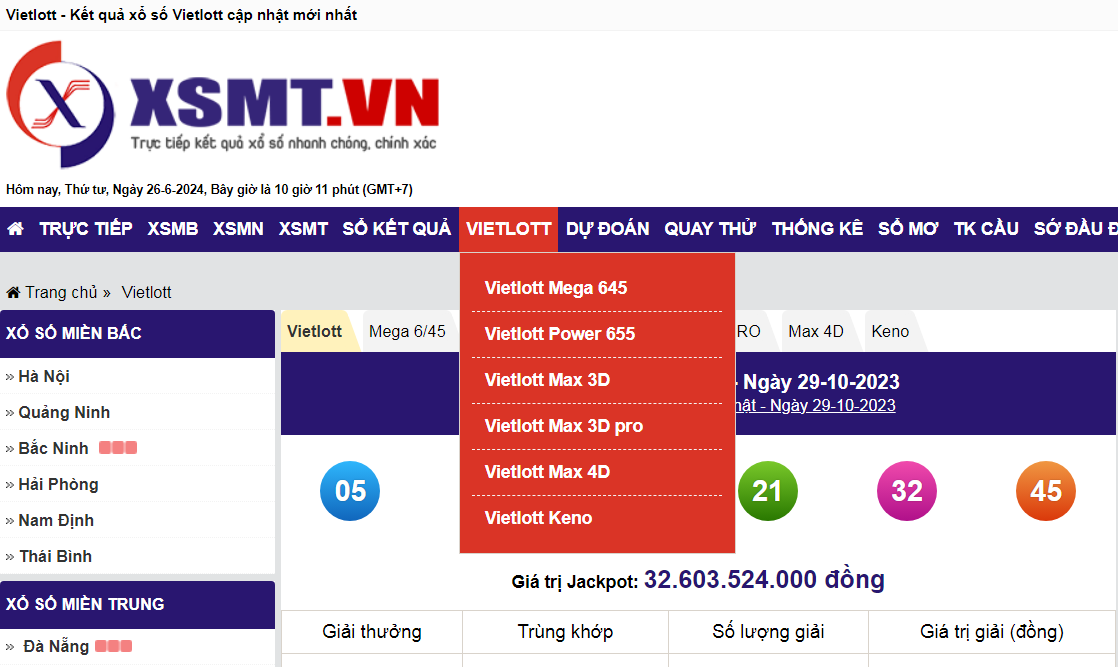The height and width of the screenshot is (667, 1118).
Task: Select the Mega 6/45 tab
Action: (409, 331)
